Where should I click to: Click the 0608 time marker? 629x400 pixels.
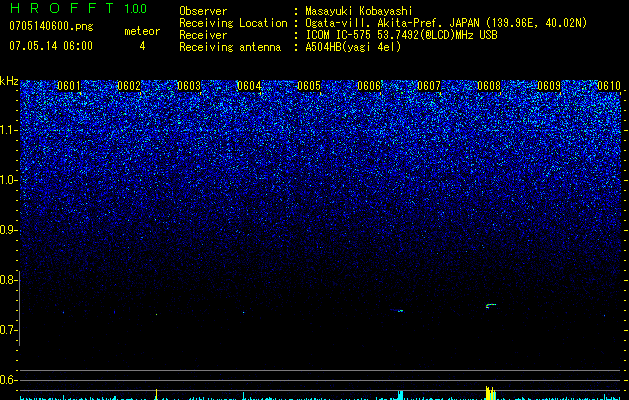click(x=489, y=86)
